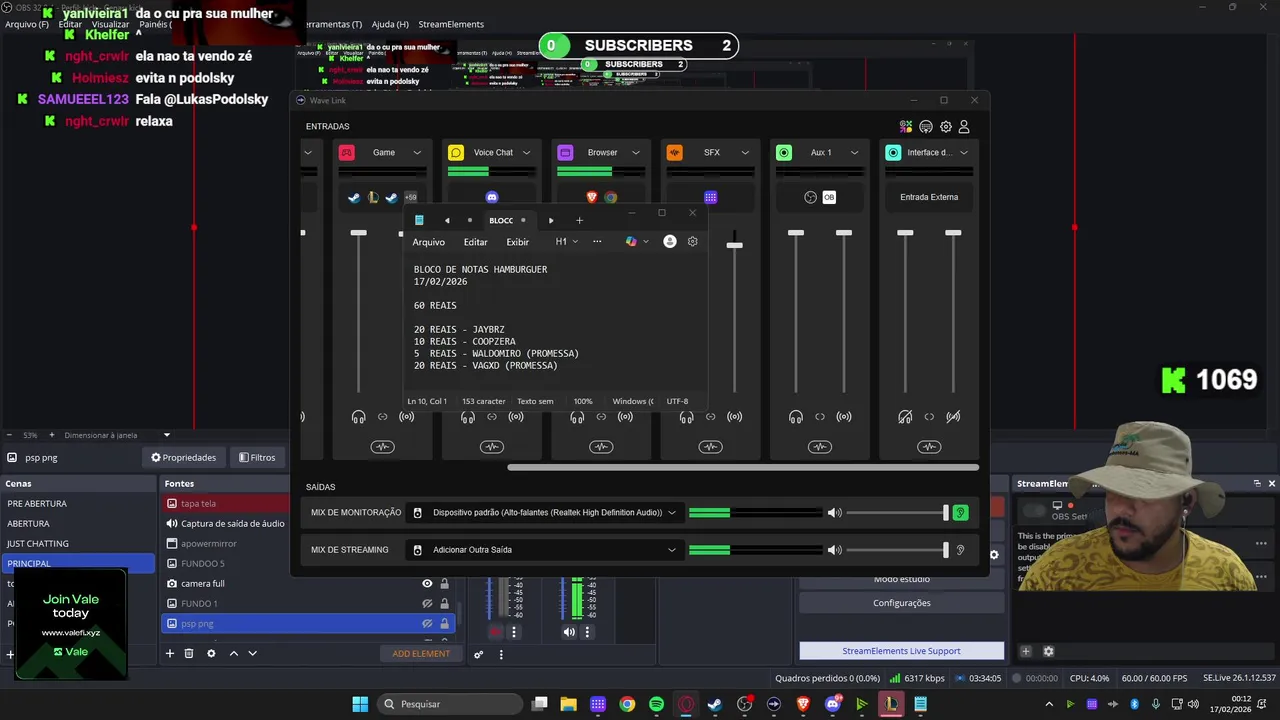Open OBS Ajuda (H) menu
The image size is (1280, 720).
click(x=390, y=24)
